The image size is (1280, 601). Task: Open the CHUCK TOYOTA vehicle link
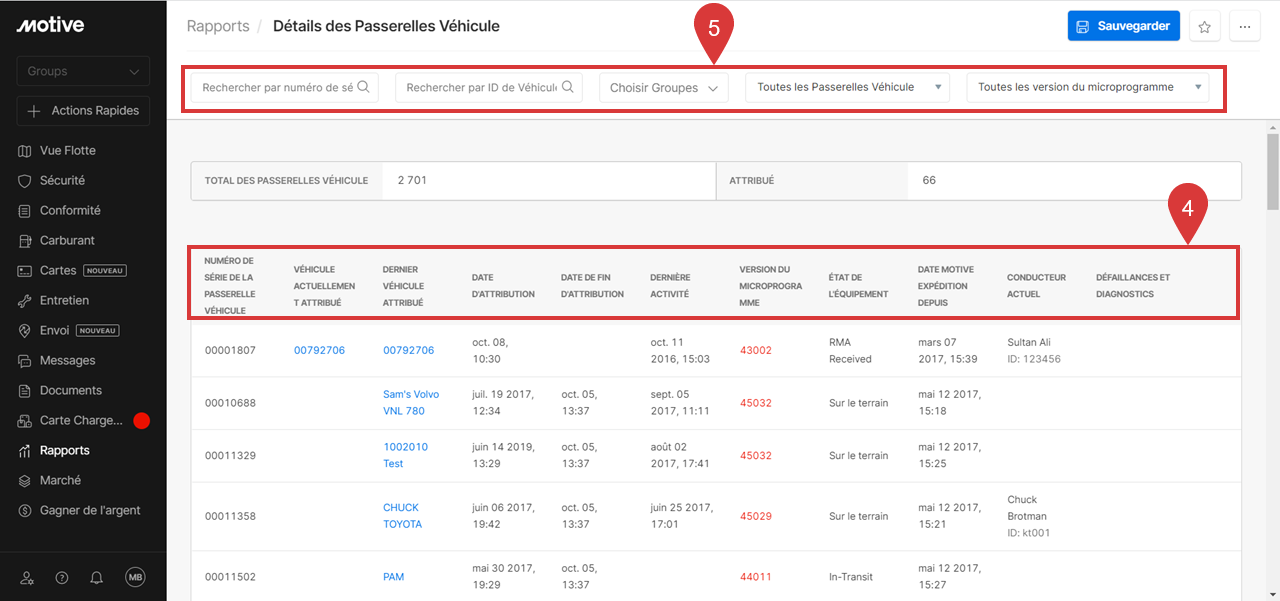(x=402, y=516)
